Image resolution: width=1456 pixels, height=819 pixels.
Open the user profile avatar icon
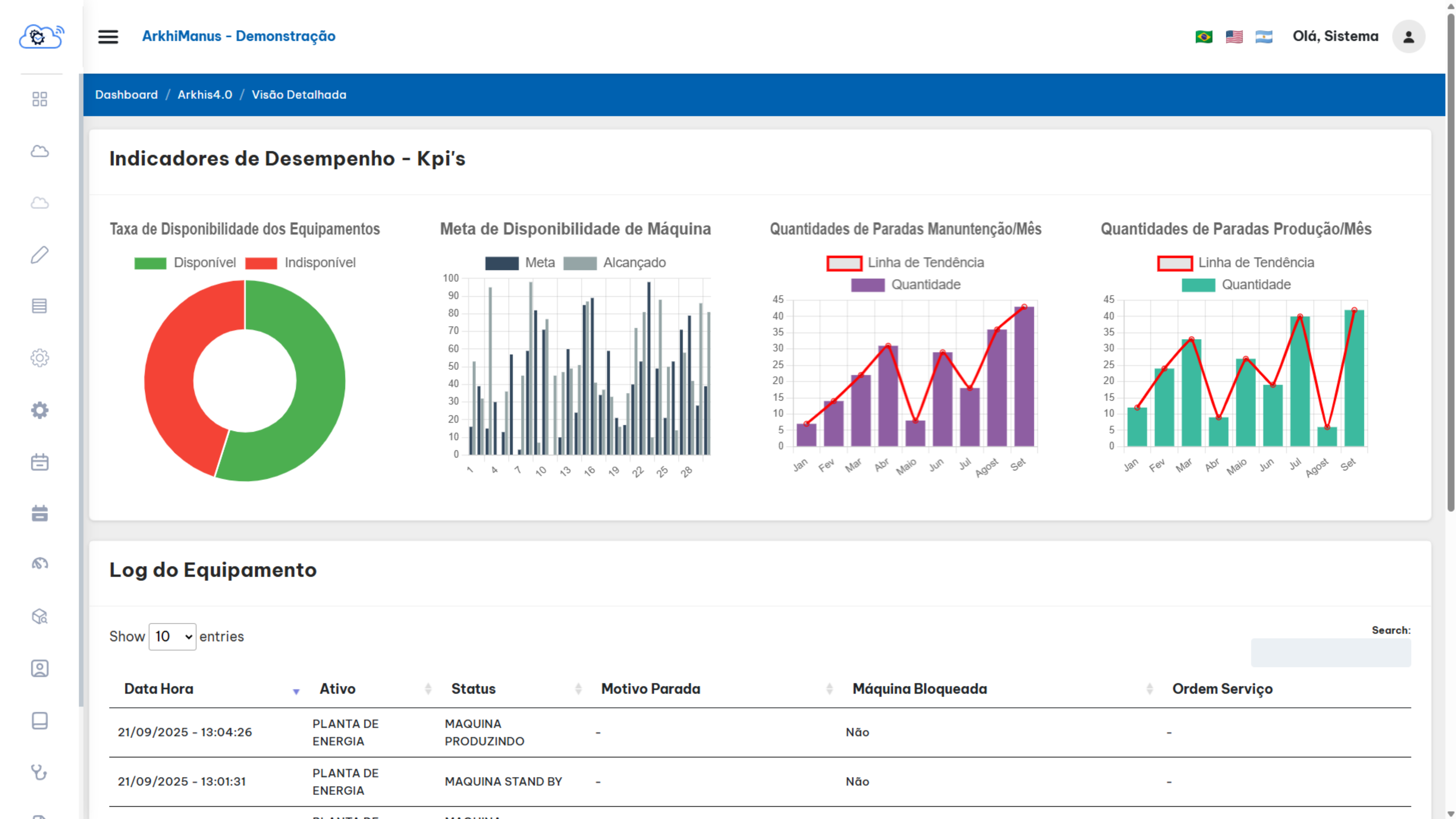pyautogui.click(x=1408, y=36)
